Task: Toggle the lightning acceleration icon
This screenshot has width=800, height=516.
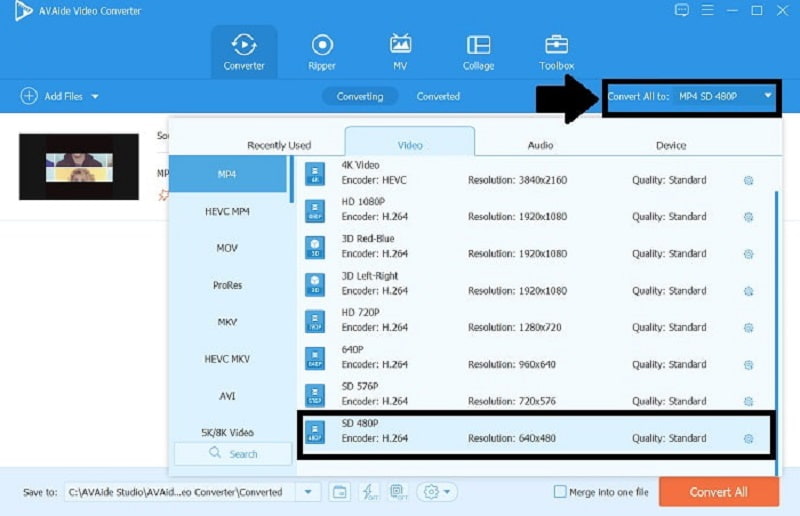Action: click(x=369, y=492)
